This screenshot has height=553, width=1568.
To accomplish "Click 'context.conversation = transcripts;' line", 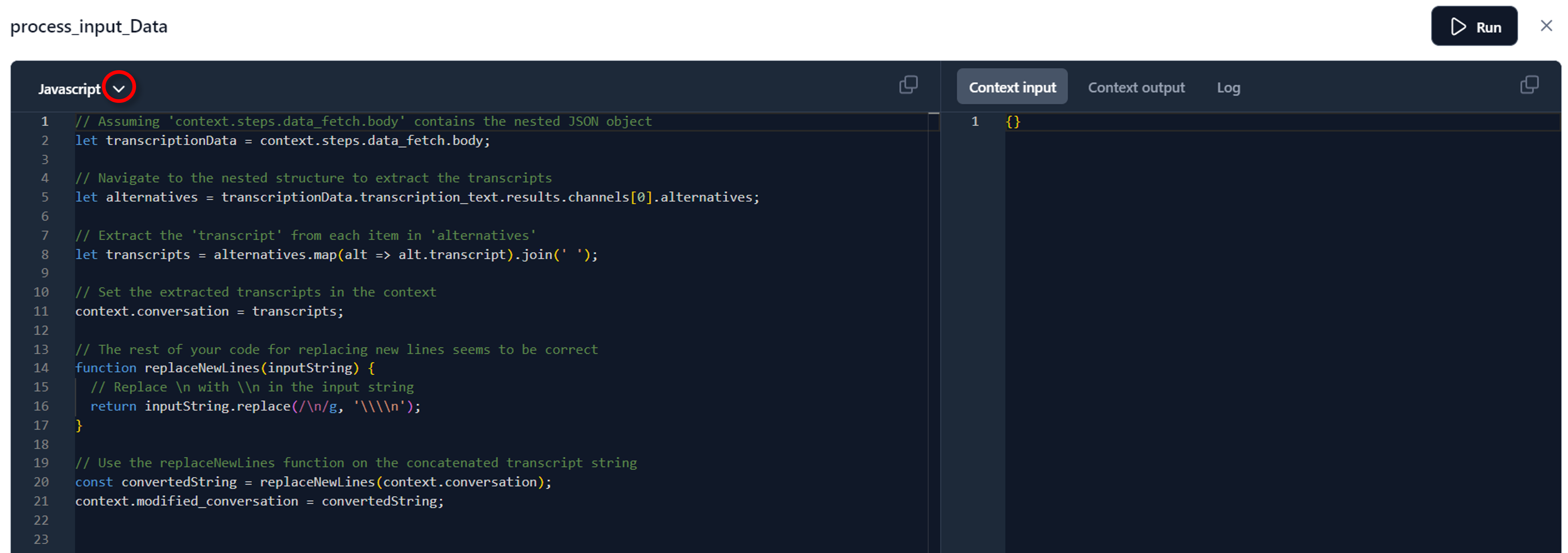I will [x=210, y=311].
